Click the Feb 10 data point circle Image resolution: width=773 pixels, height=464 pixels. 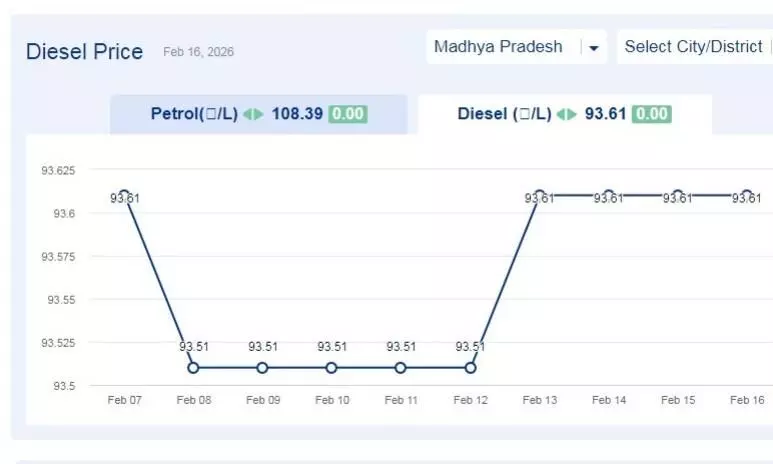[331, 368]
